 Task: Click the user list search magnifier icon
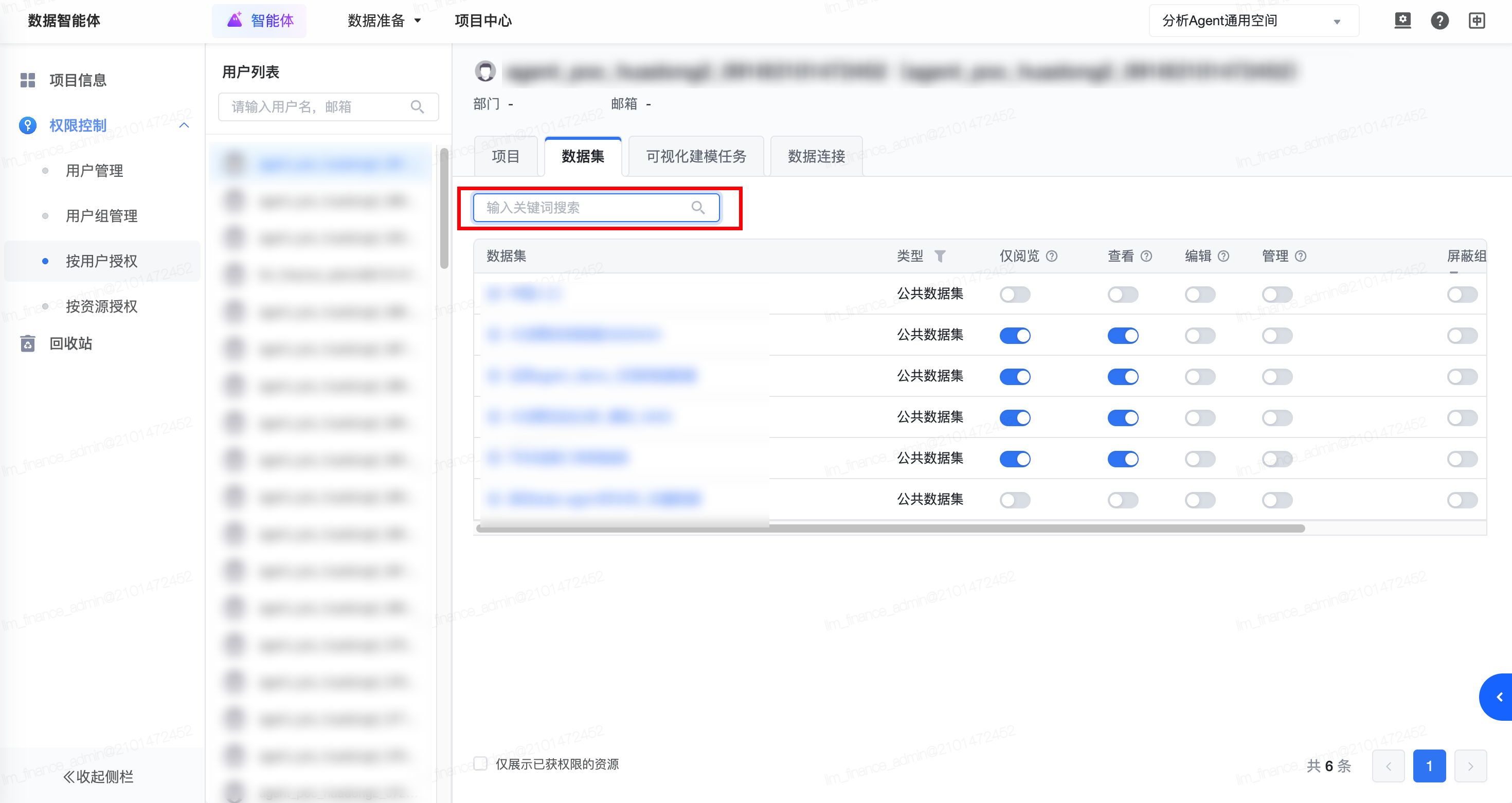pyautogui.click(x=417, y=107)
